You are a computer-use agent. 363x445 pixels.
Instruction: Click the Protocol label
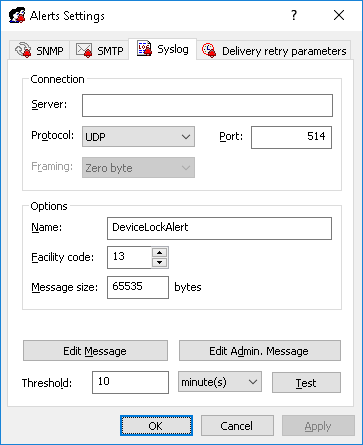pyautogui.click(x=52, y=136)
